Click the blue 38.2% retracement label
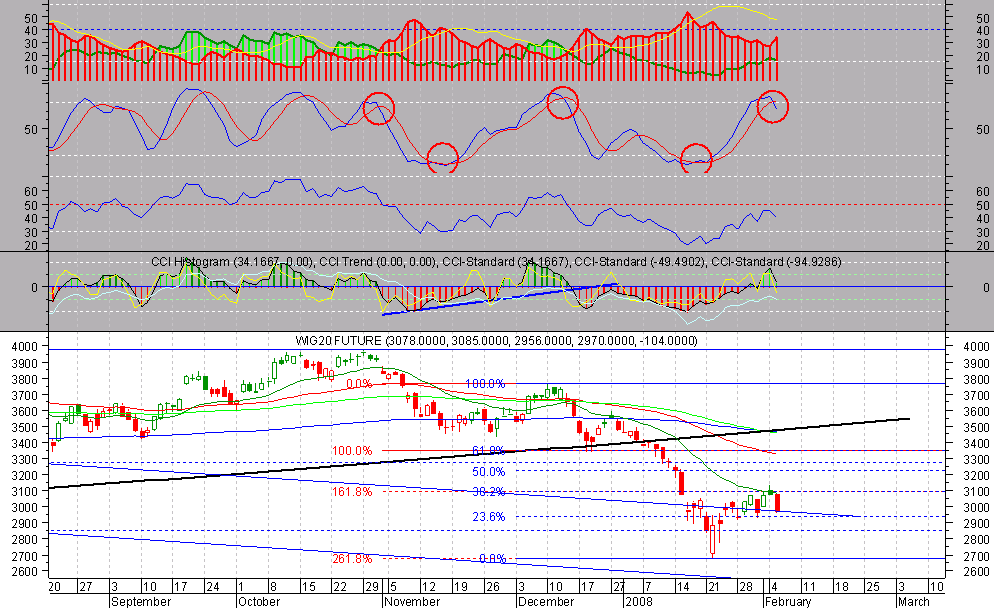Viewport: 994px width, 608px height. 489,492
